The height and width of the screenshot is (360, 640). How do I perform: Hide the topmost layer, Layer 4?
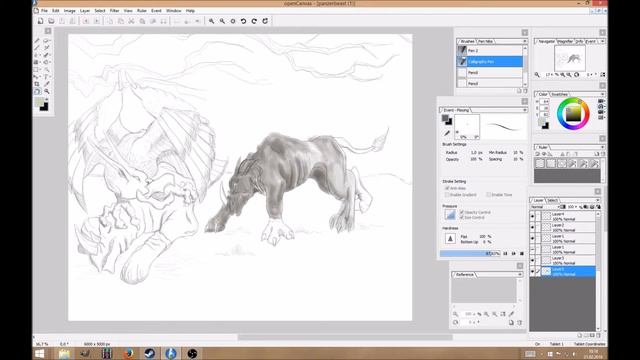[532, 216]
